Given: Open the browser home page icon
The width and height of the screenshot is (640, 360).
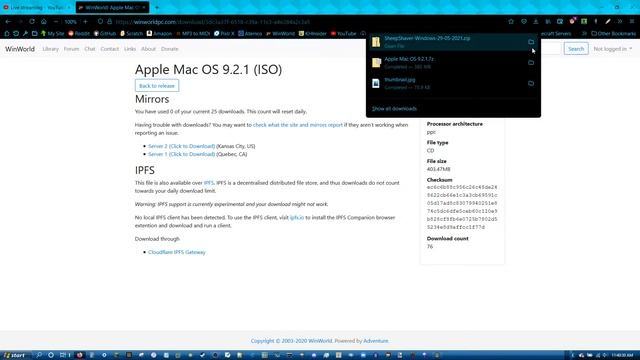Looking at the screenshot, I should (44, 22).
